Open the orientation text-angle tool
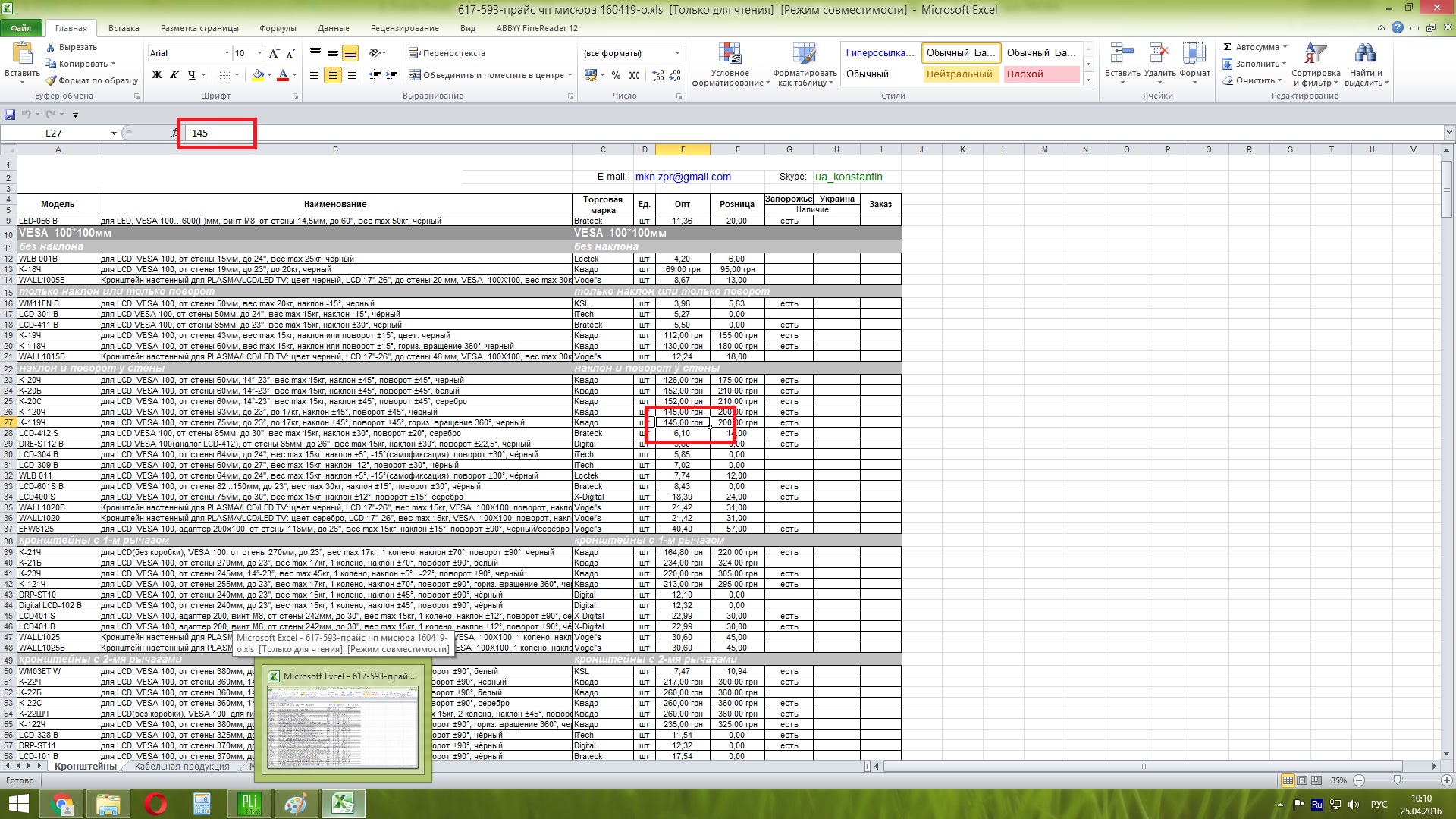Viewport: 1456px width, 819px height. click(x=377, y=53)
